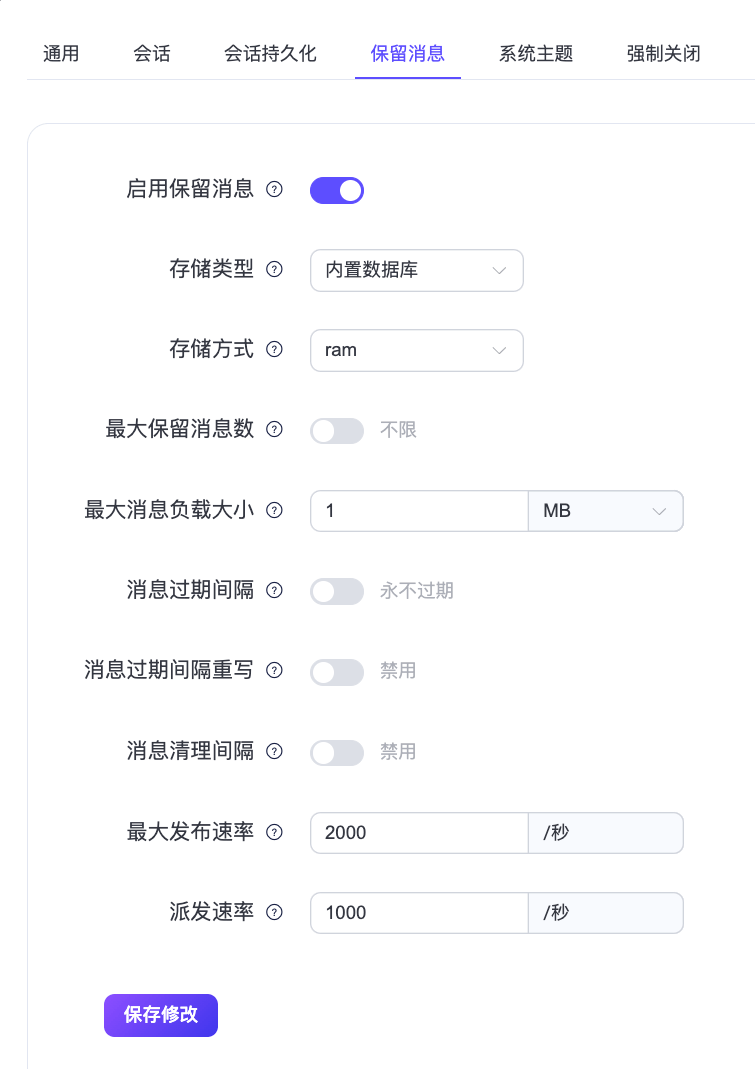The image size is (755, 1069).
Task: Enable the 消息清理间隔 toggle
Action: 337,752
